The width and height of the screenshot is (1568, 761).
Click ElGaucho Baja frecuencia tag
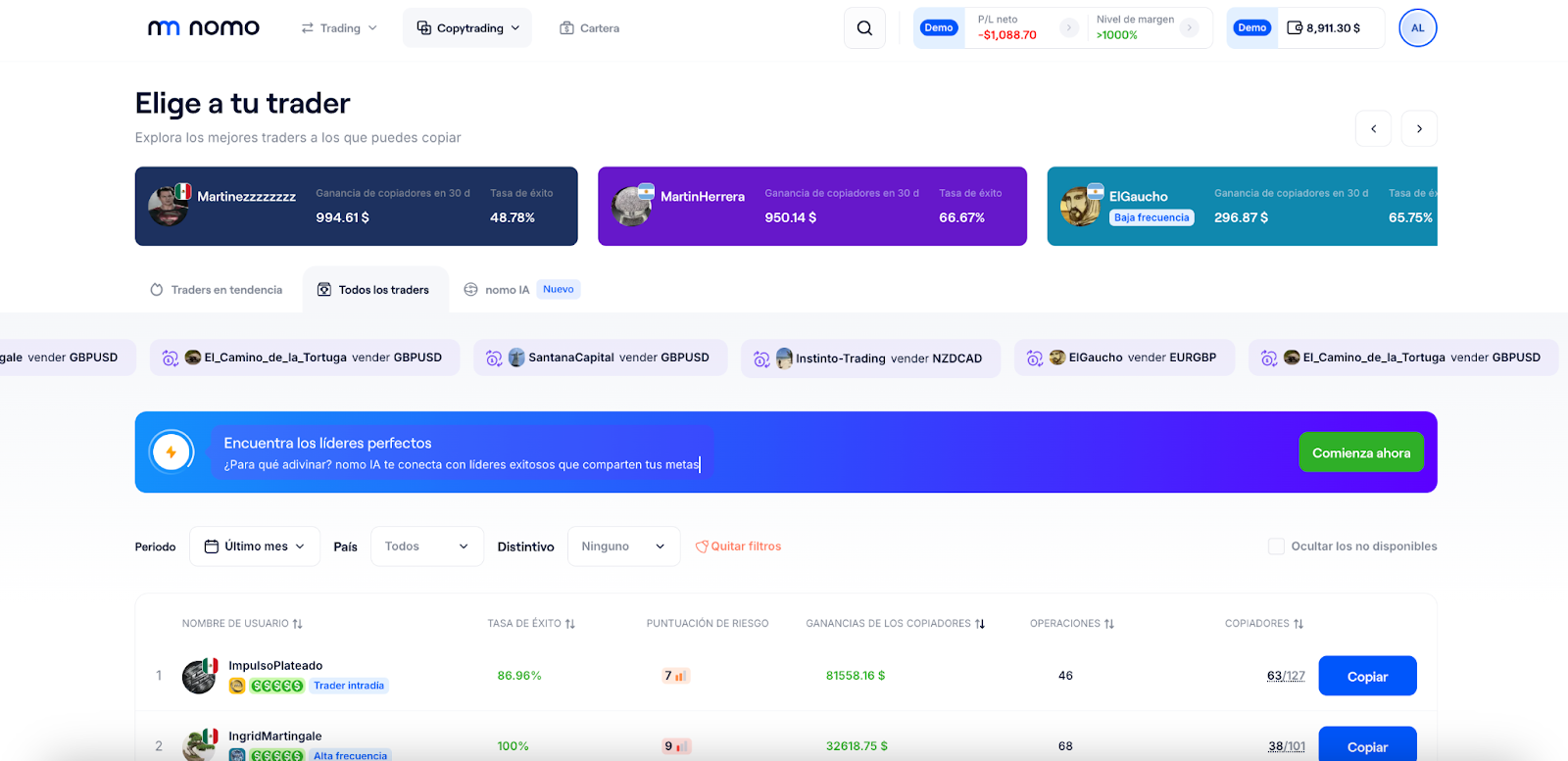(x=1151, y=217)
